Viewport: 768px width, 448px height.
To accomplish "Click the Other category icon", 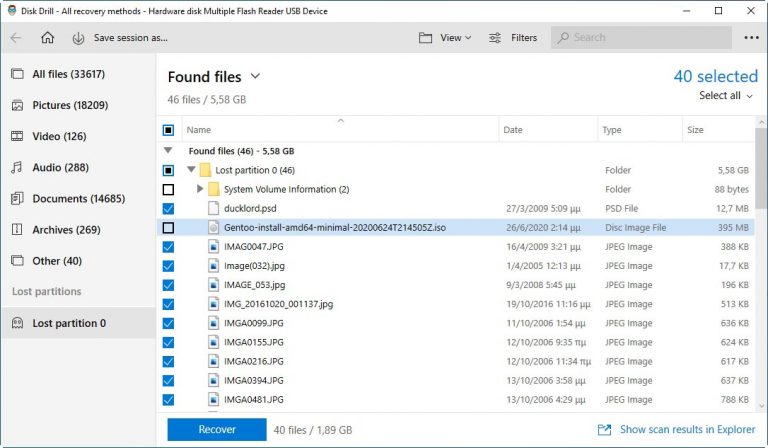I will [x=17, y=260].
